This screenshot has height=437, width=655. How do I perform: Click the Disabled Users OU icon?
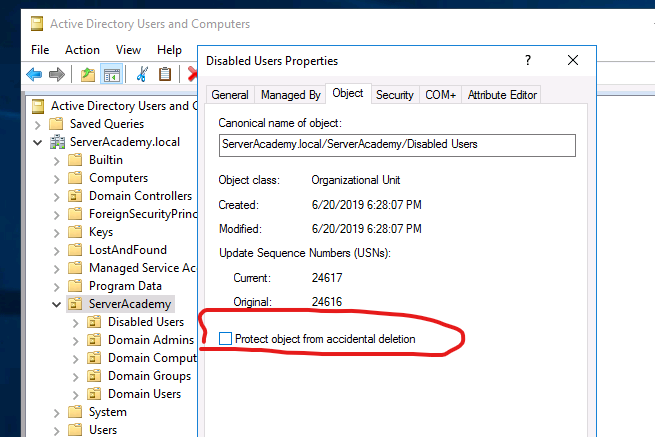point(94,322)
